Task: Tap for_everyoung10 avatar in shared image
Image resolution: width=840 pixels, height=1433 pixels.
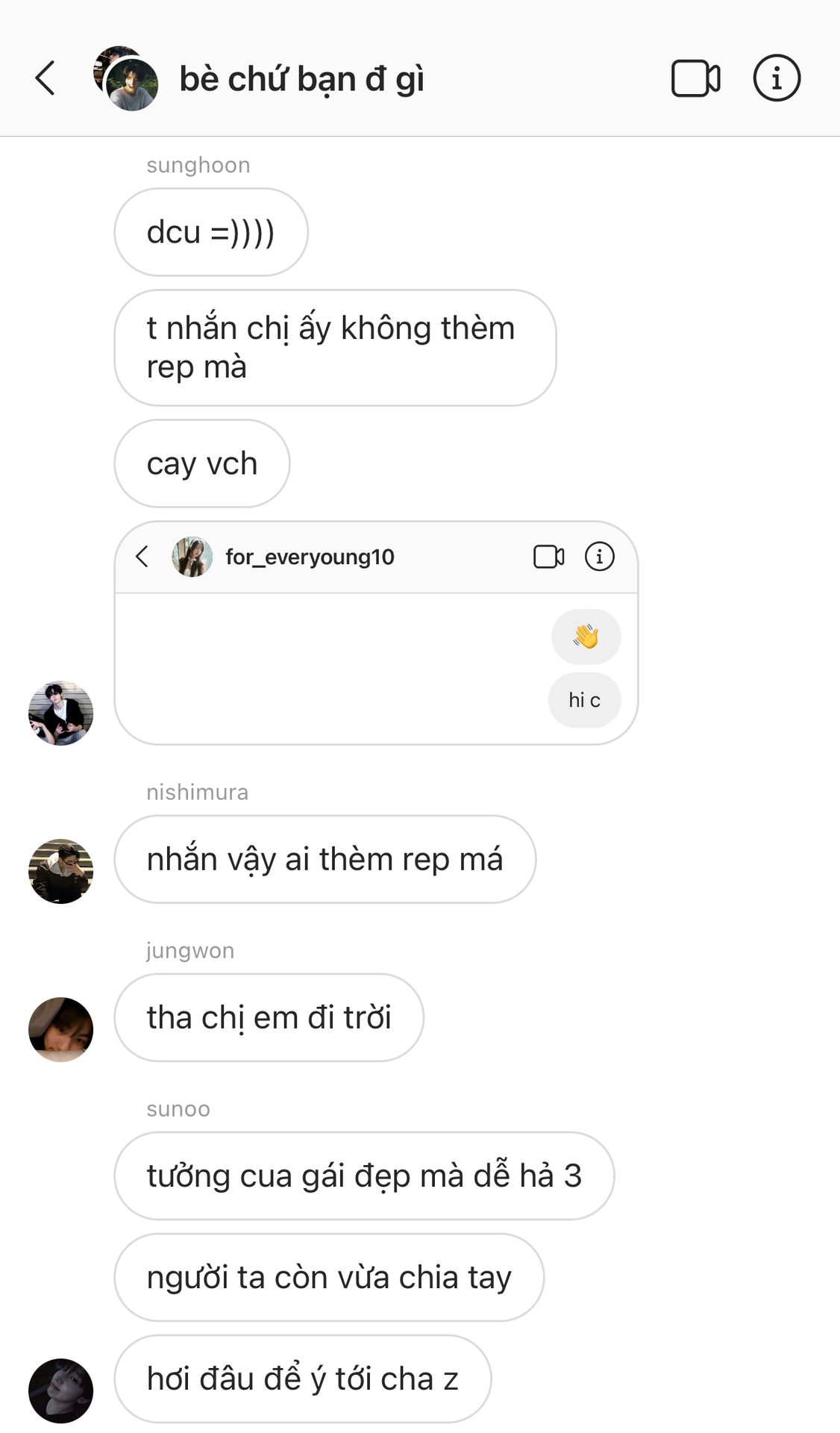Action: click(192, 557)
